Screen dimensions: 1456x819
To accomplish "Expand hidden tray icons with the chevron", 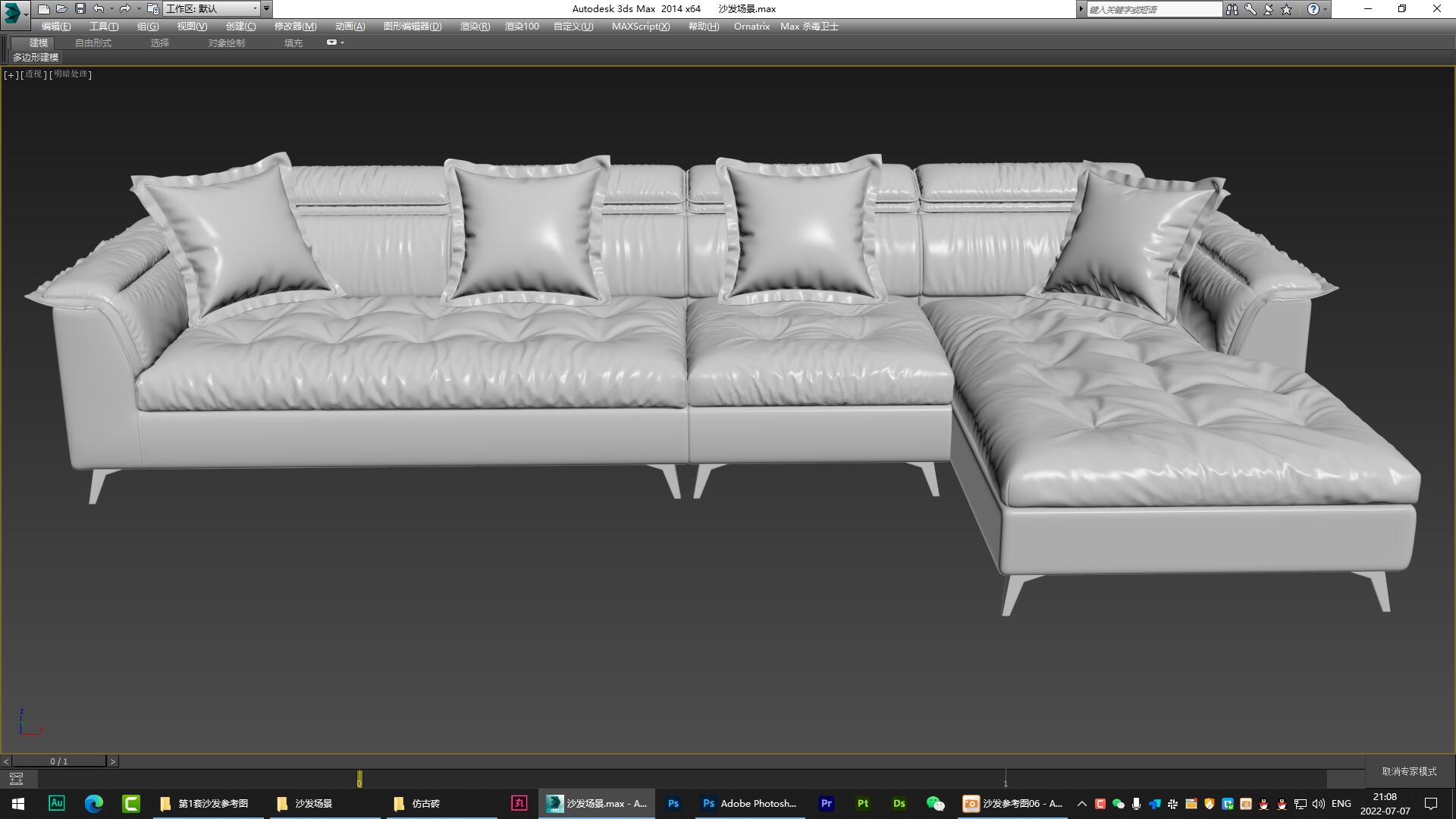I will coord(1082,804).
